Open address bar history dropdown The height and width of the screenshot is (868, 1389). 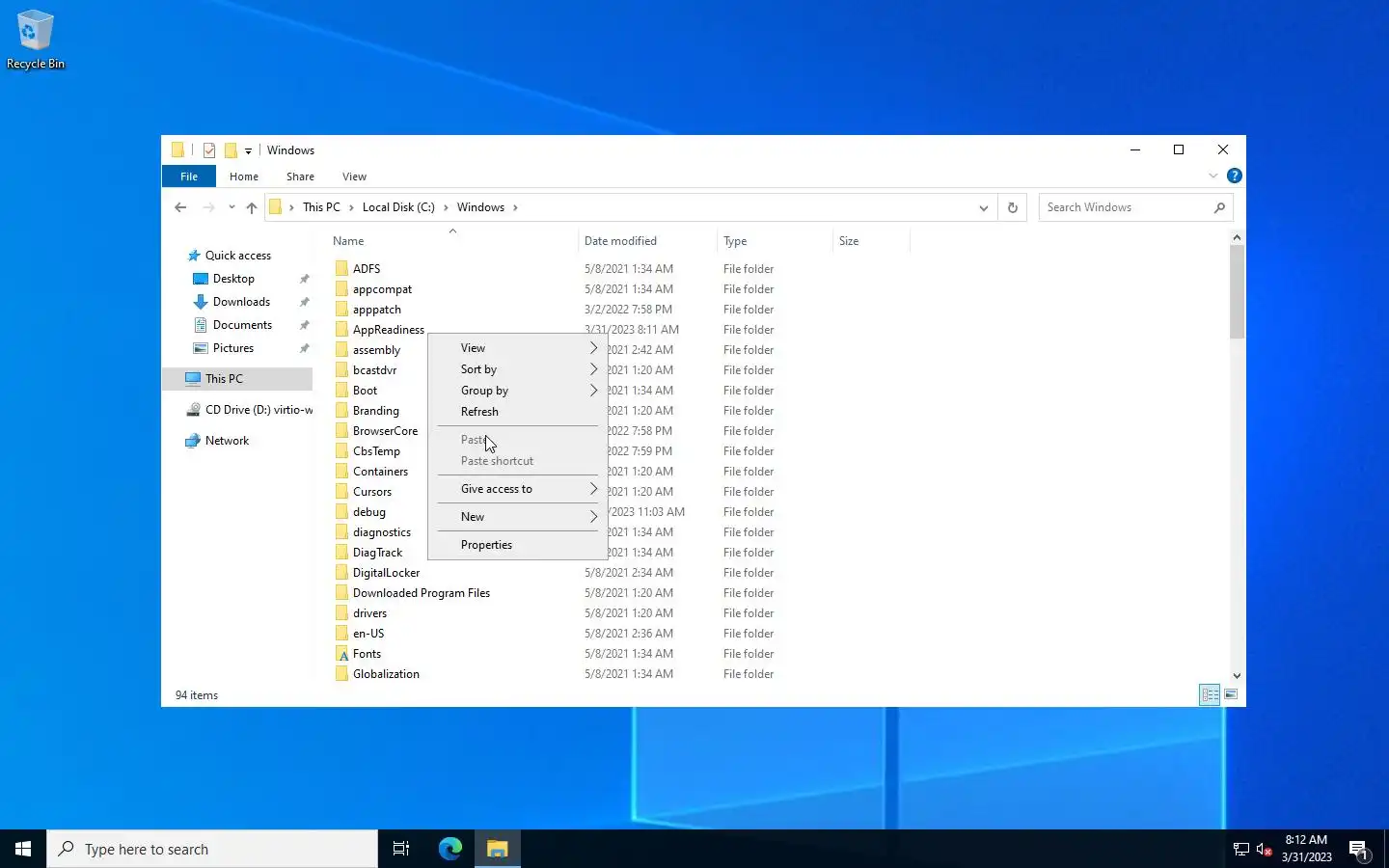(x=983, y=207)
